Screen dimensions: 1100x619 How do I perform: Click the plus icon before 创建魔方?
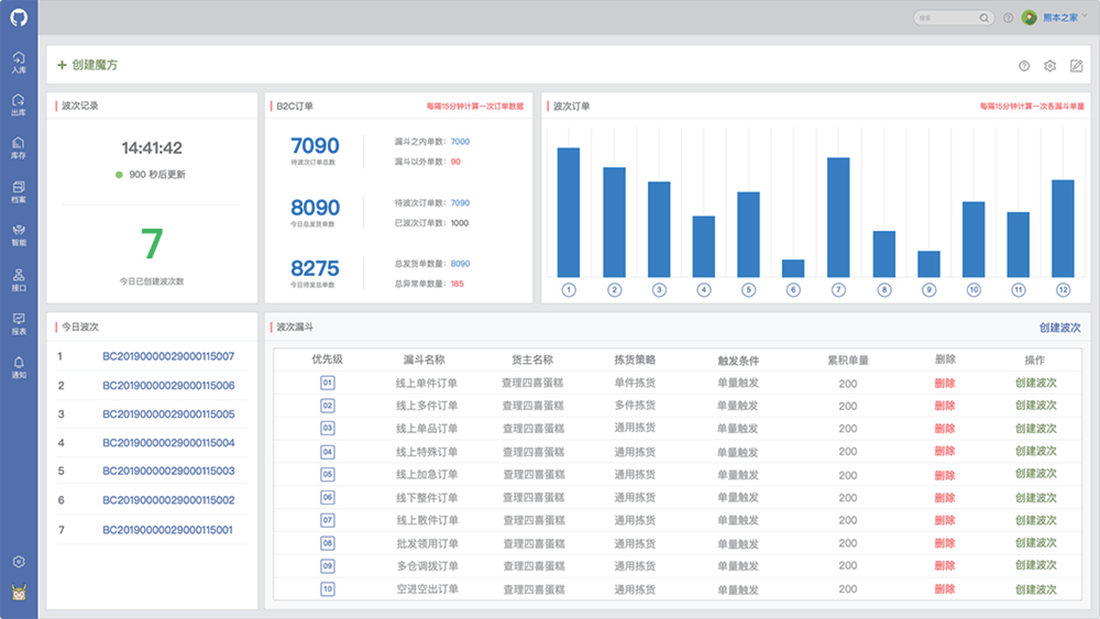(x=62, y=65)
